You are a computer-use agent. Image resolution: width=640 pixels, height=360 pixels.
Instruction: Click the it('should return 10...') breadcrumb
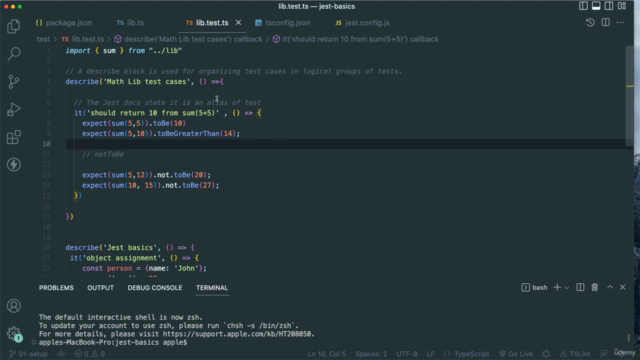pyautogui.click(x=356, y=39)
